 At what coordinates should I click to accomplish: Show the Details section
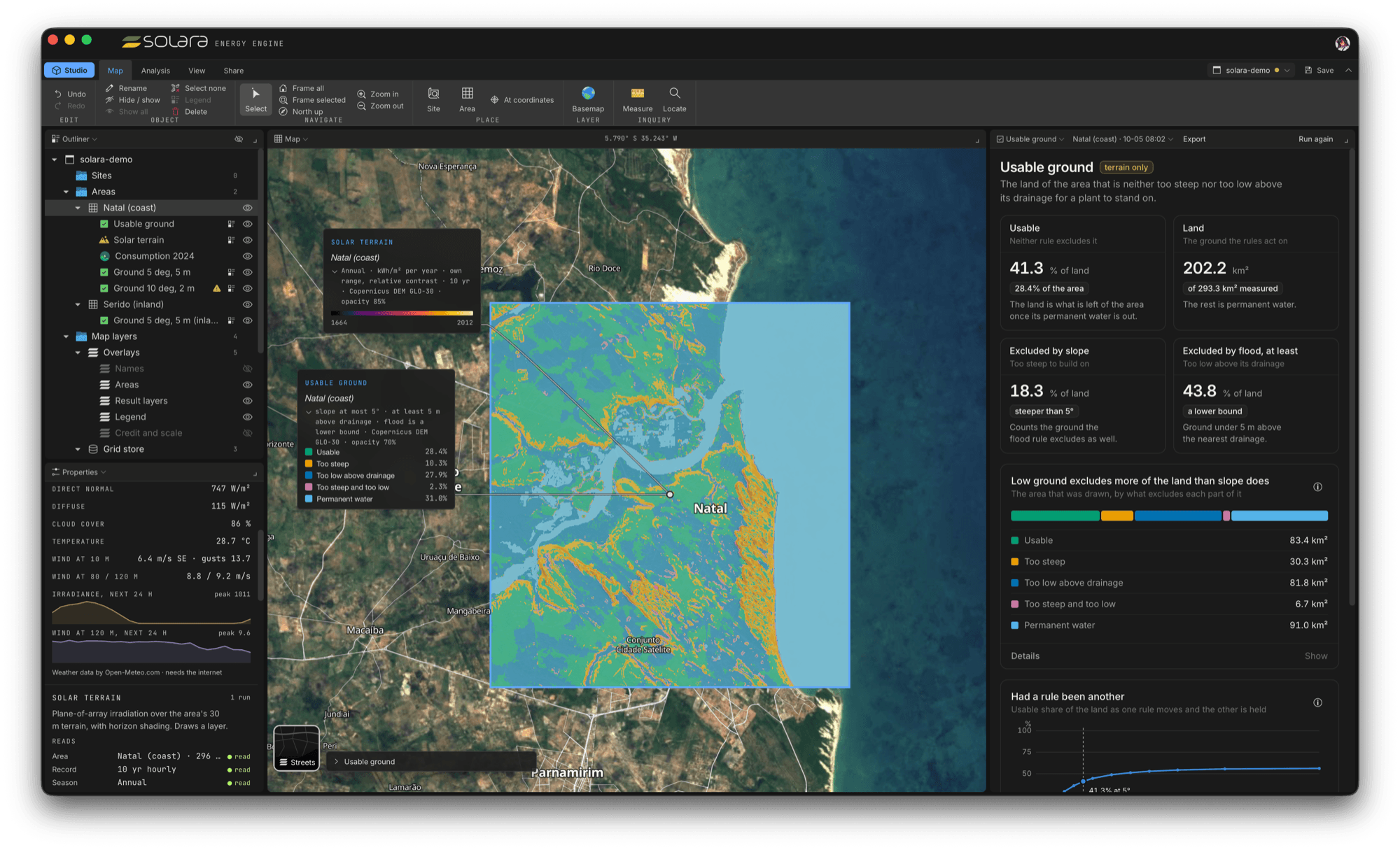coord(1315,656)
